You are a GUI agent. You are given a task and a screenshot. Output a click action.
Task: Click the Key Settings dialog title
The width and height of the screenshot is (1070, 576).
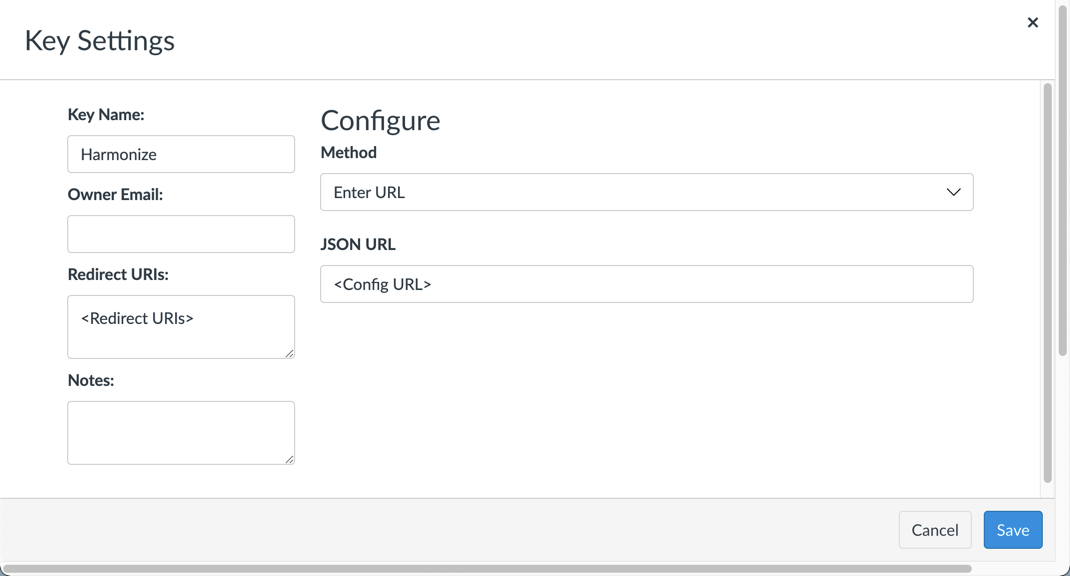98,40
